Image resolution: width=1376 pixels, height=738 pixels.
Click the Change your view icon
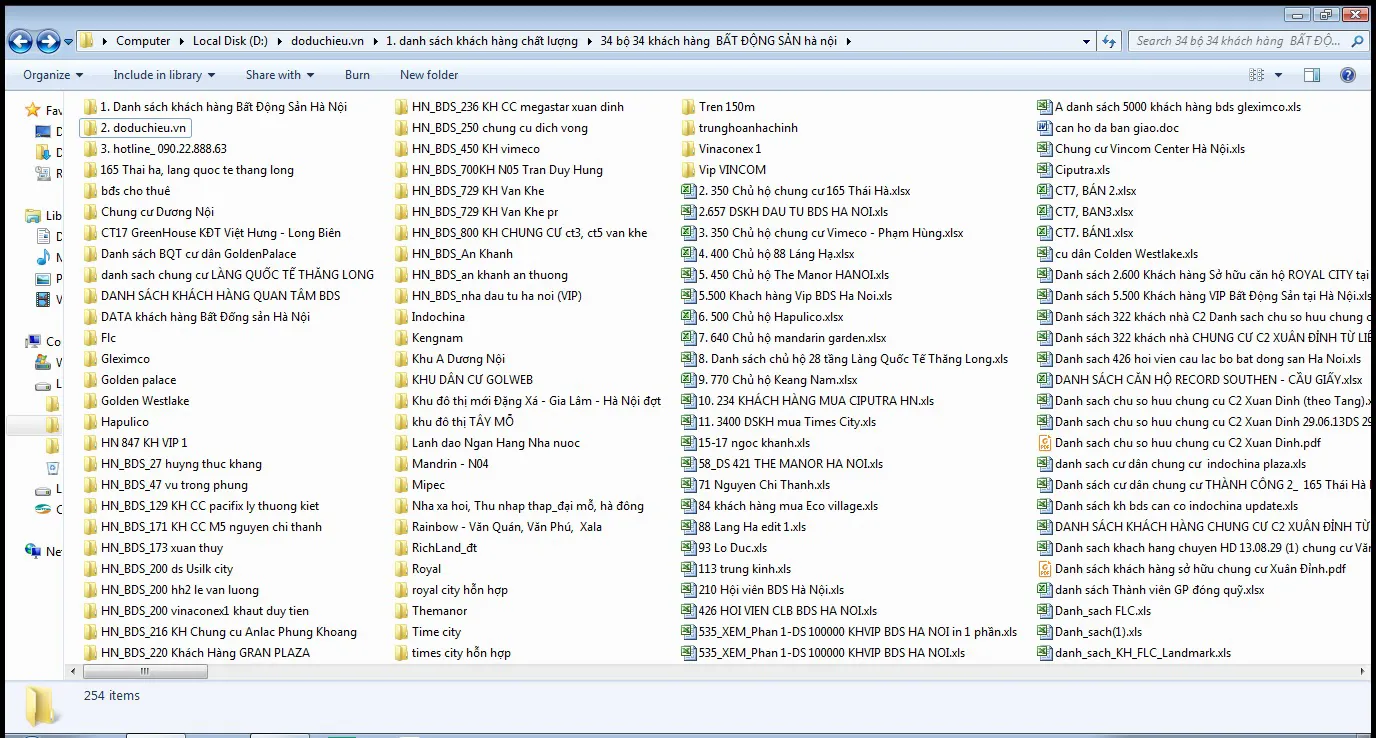(x=1257, y=75)
